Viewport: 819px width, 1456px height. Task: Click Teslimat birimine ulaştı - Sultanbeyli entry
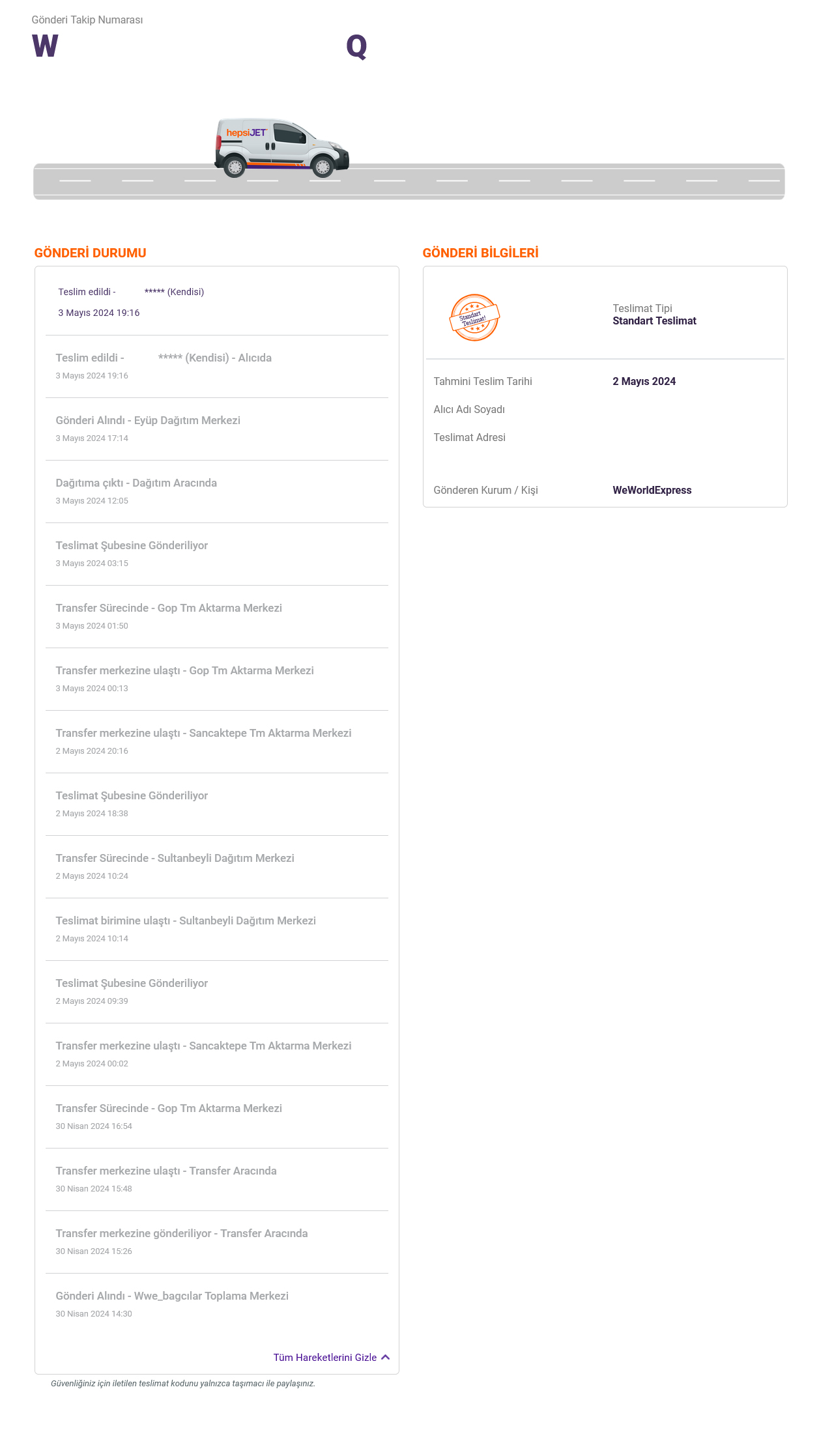pyautogui.click(x=186, y=921)
